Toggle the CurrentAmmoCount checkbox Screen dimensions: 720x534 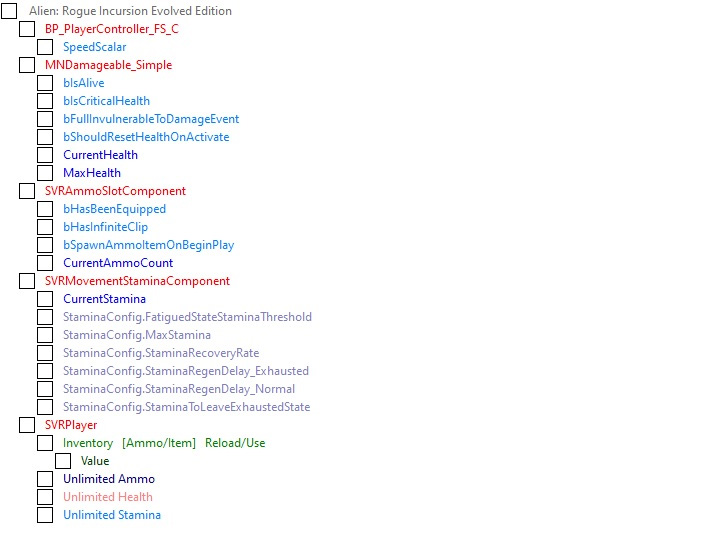click(45, 263)
